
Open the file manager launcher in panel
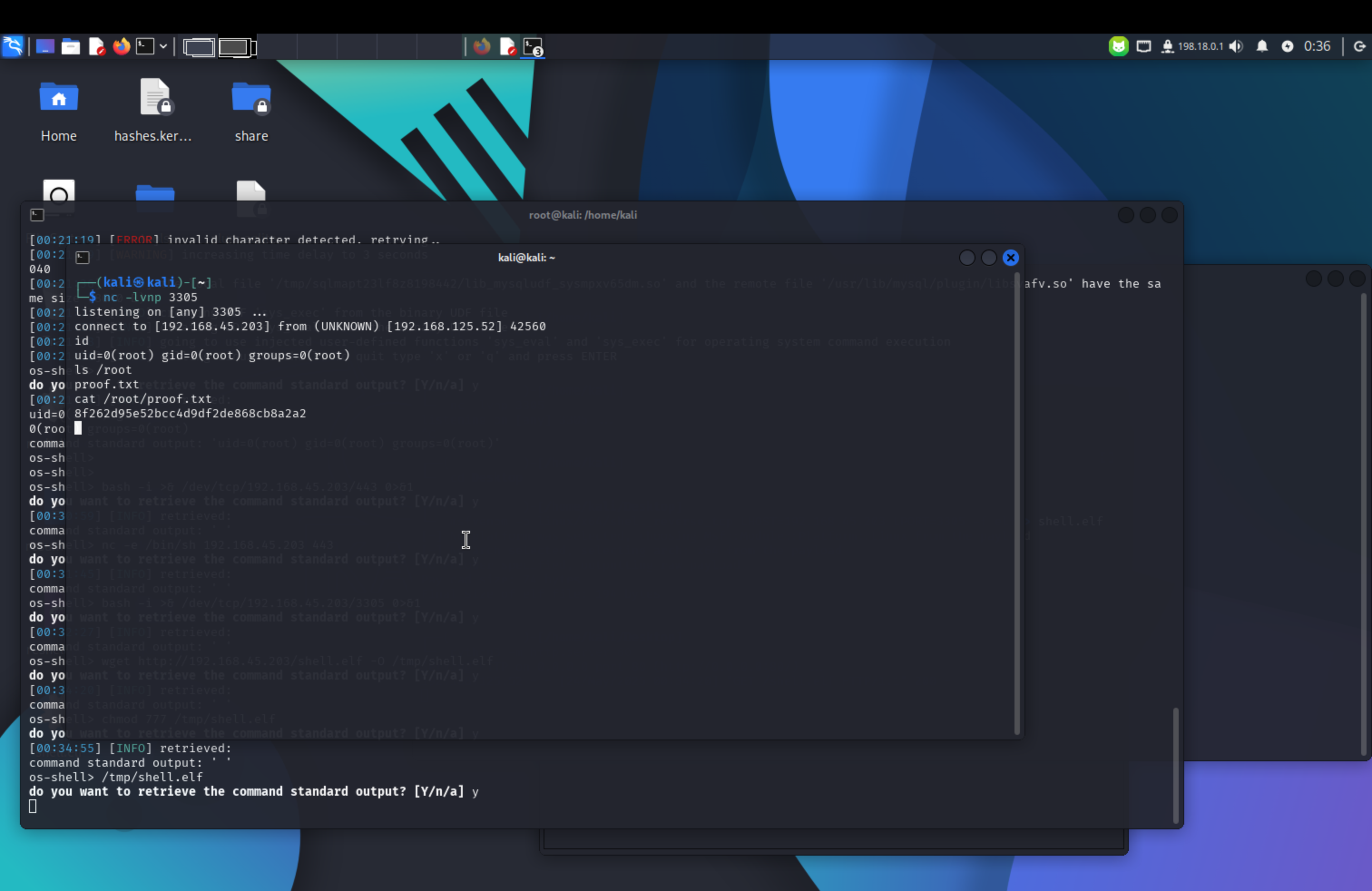[x=70, y=46]
